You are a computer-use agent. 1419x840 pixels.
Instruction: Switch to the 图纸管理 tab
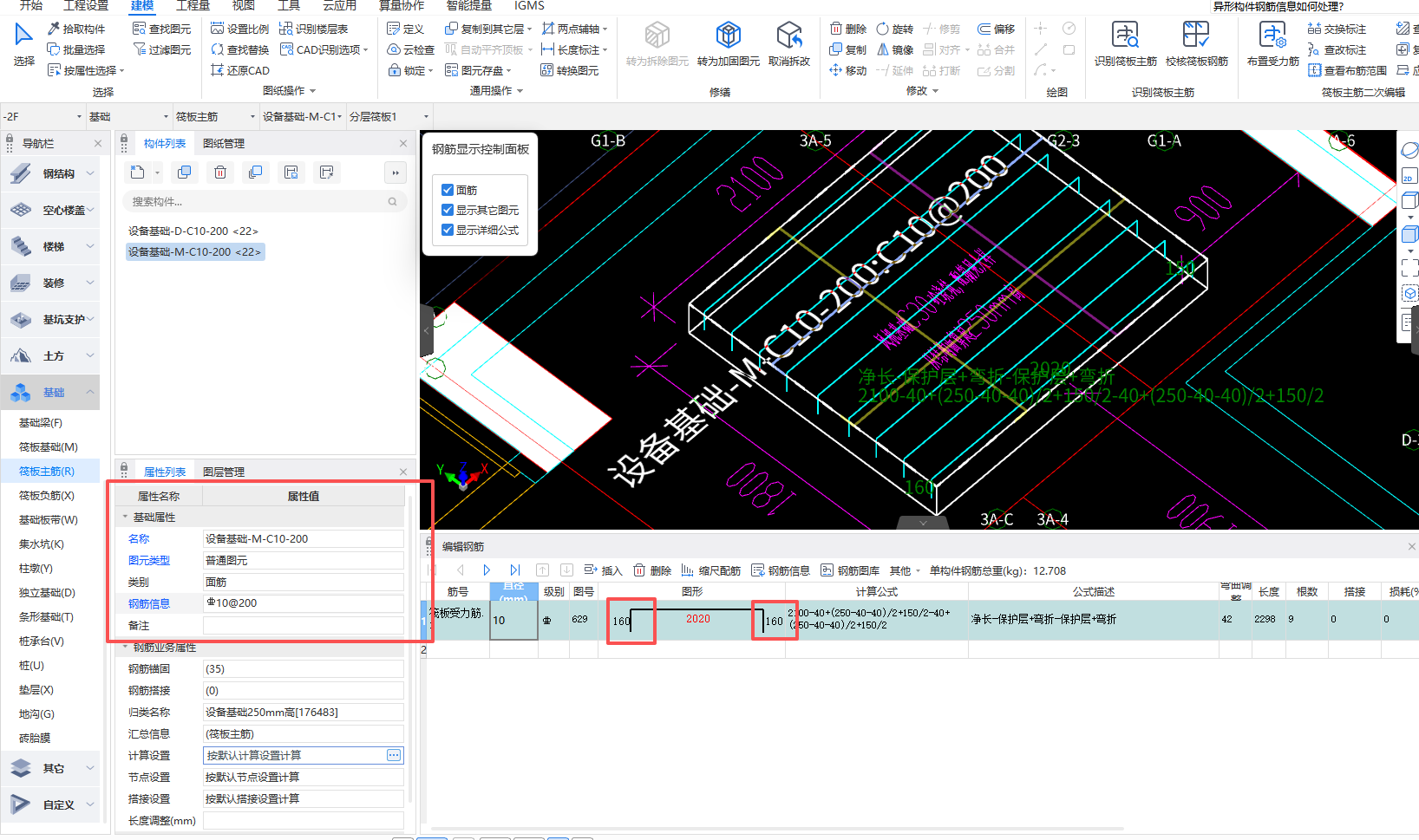[x=224, y=144]
